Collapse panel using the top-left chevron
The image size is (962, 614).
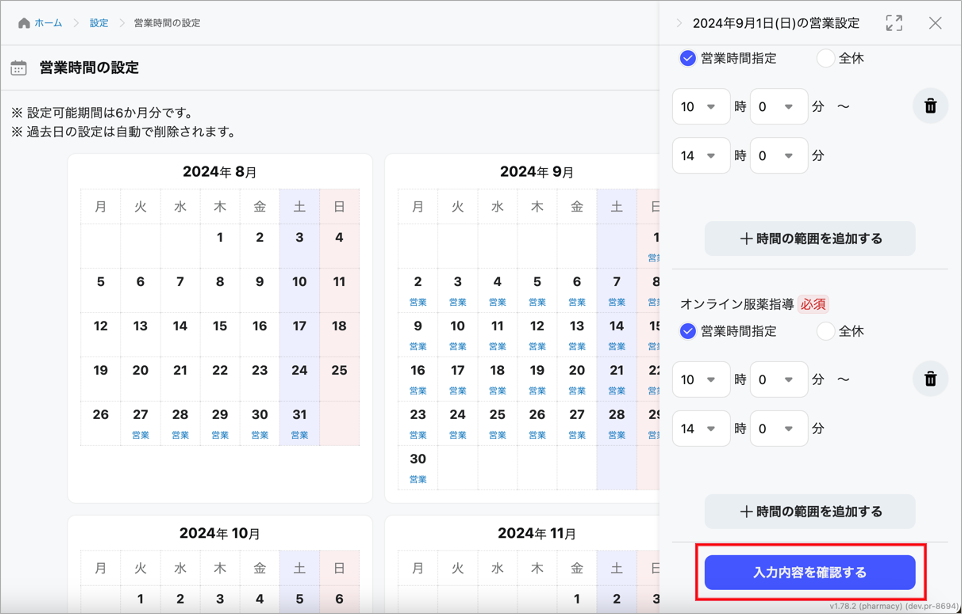(x=679, y=23)
